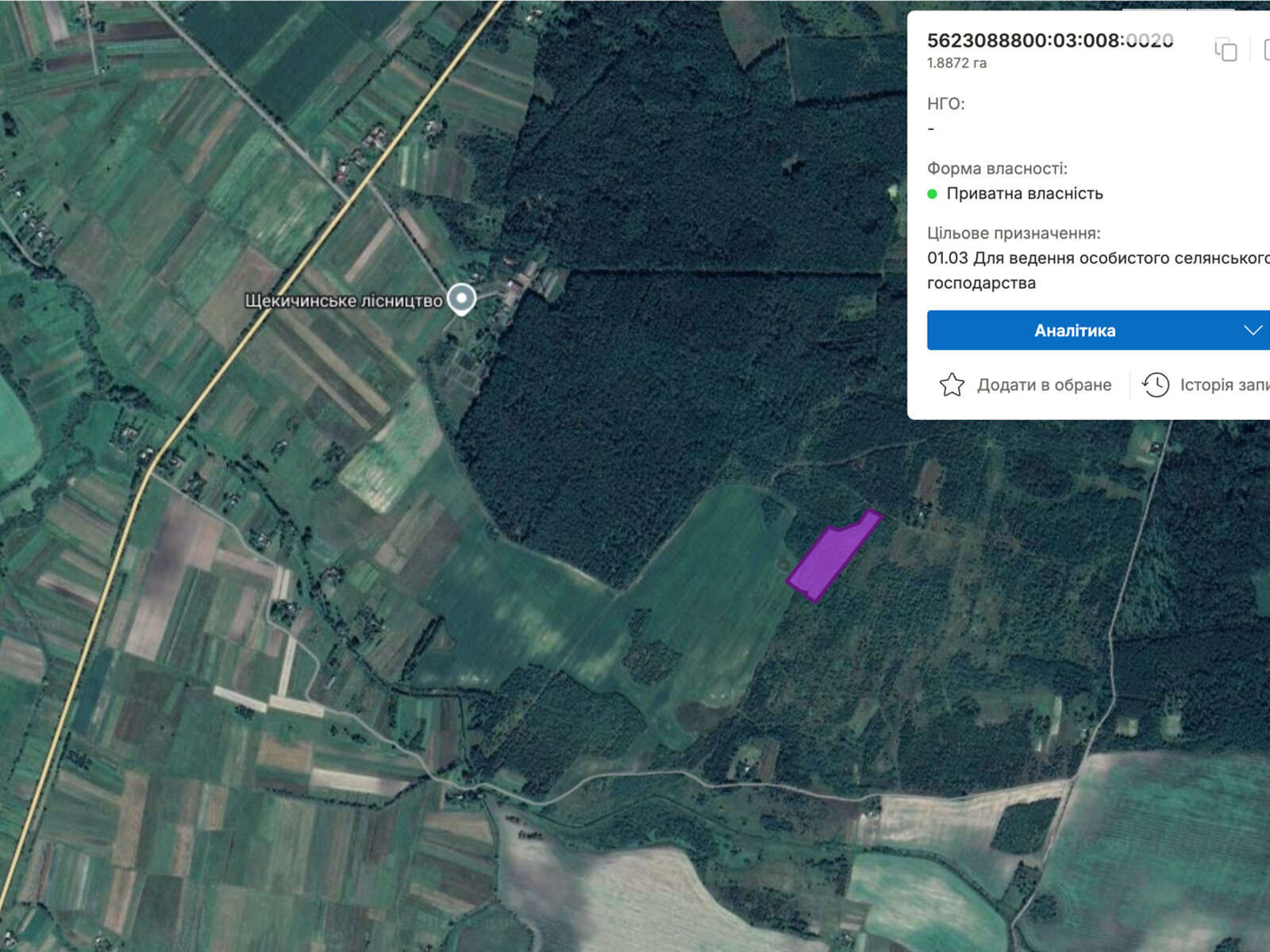1270x952 pixels.
Task: Open the Аналітика section
Action: 1075,330
